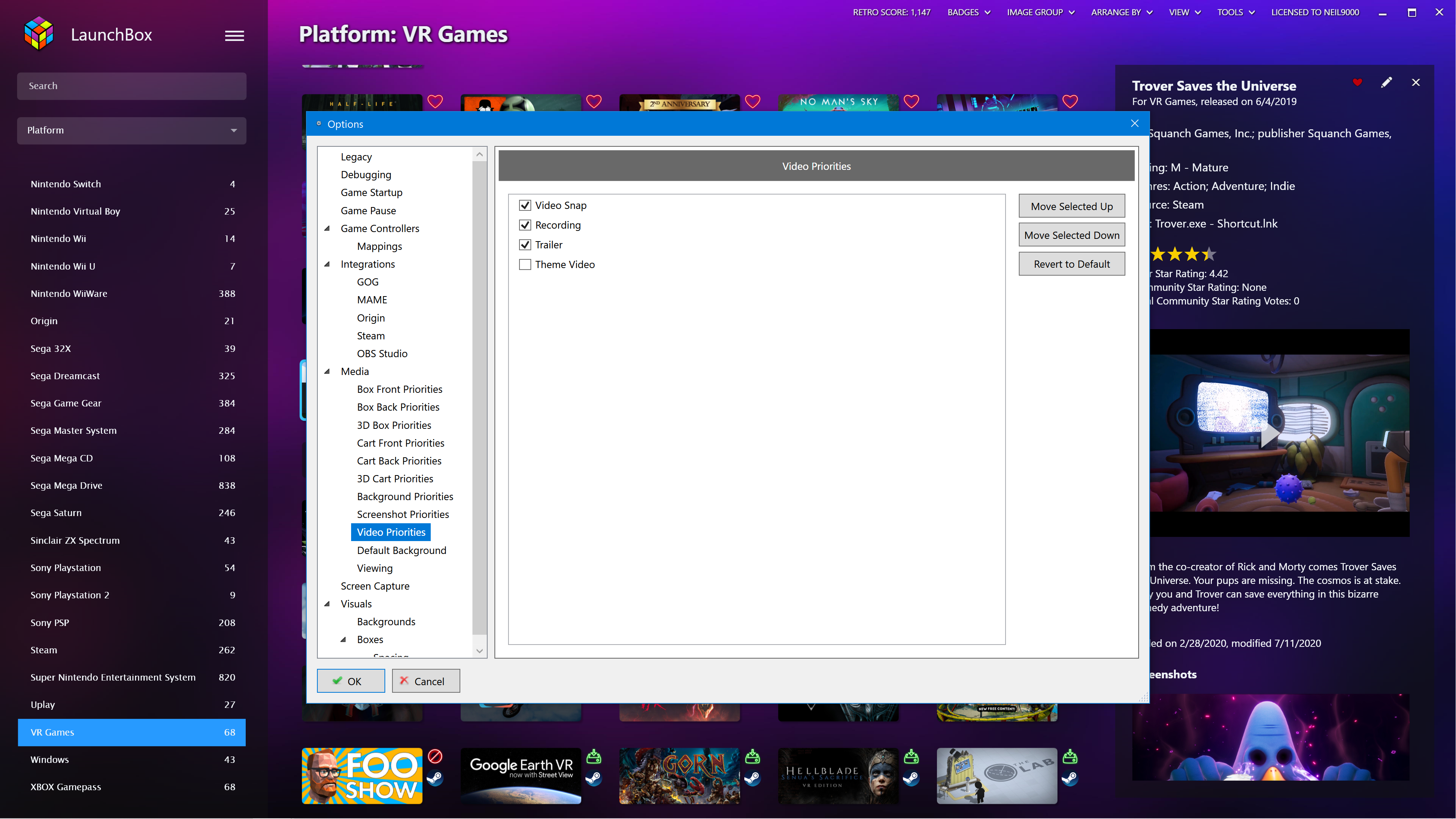Cancel the Options dialog

(x=425, y=681)
